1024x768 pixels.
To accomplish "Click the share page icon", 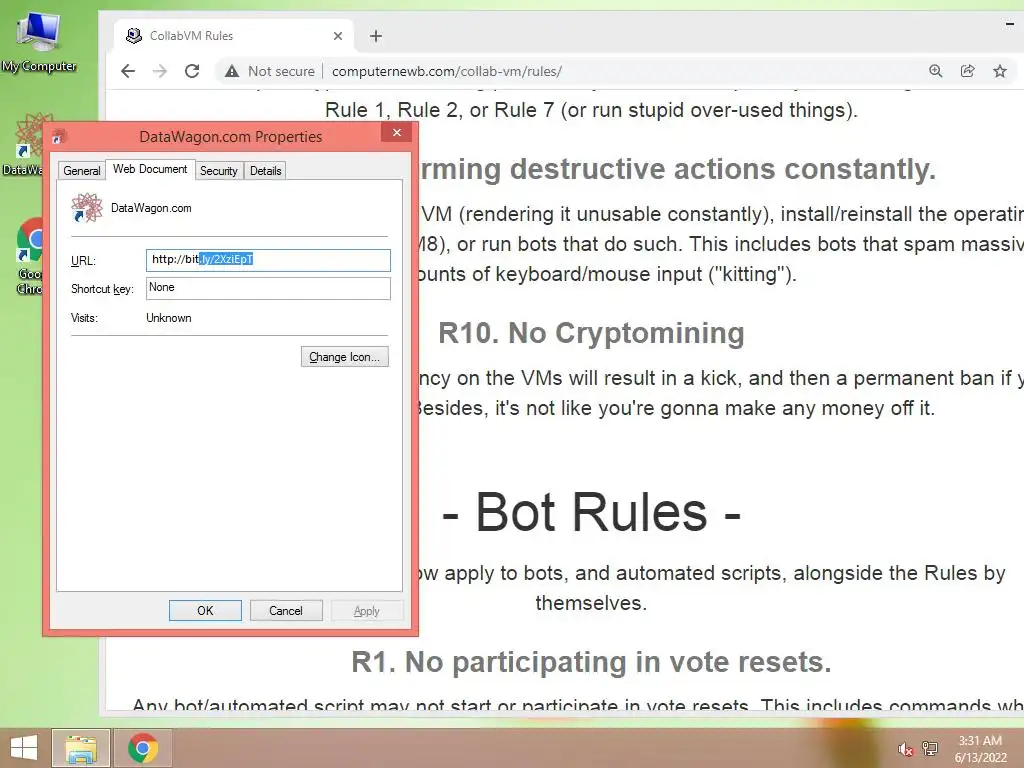I will click(x=967, y=71).
